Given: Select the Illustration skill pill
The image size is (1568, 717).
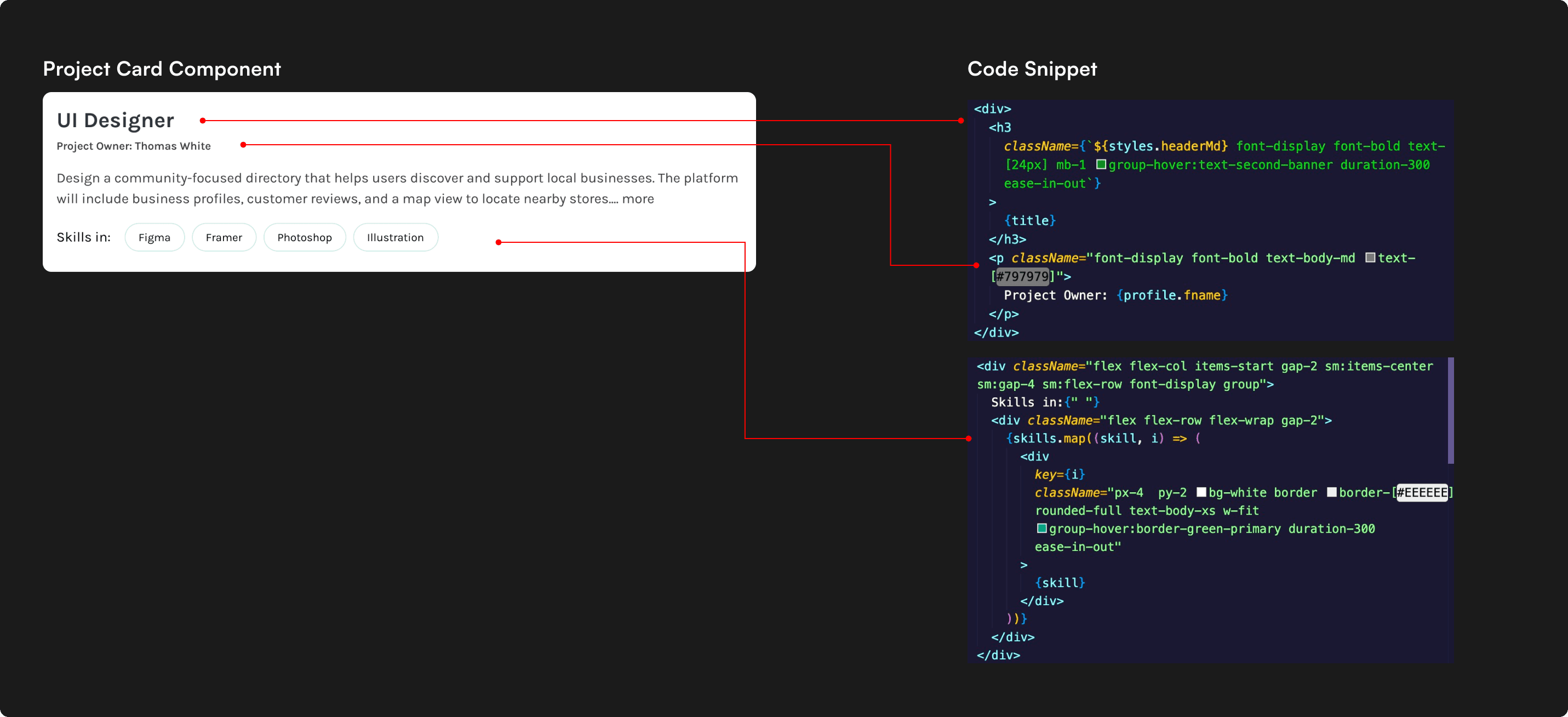Looking at the screenshot, I should [x=395, y=237].
